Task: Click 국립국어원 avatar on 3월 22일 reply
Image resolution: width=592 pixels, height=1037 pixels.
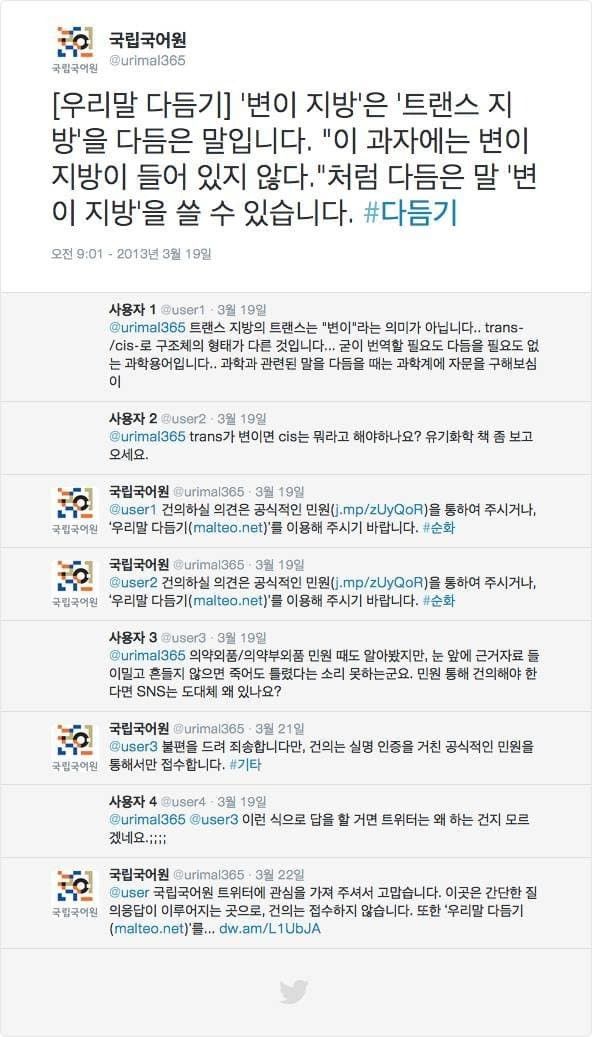Action: [75, 894]
